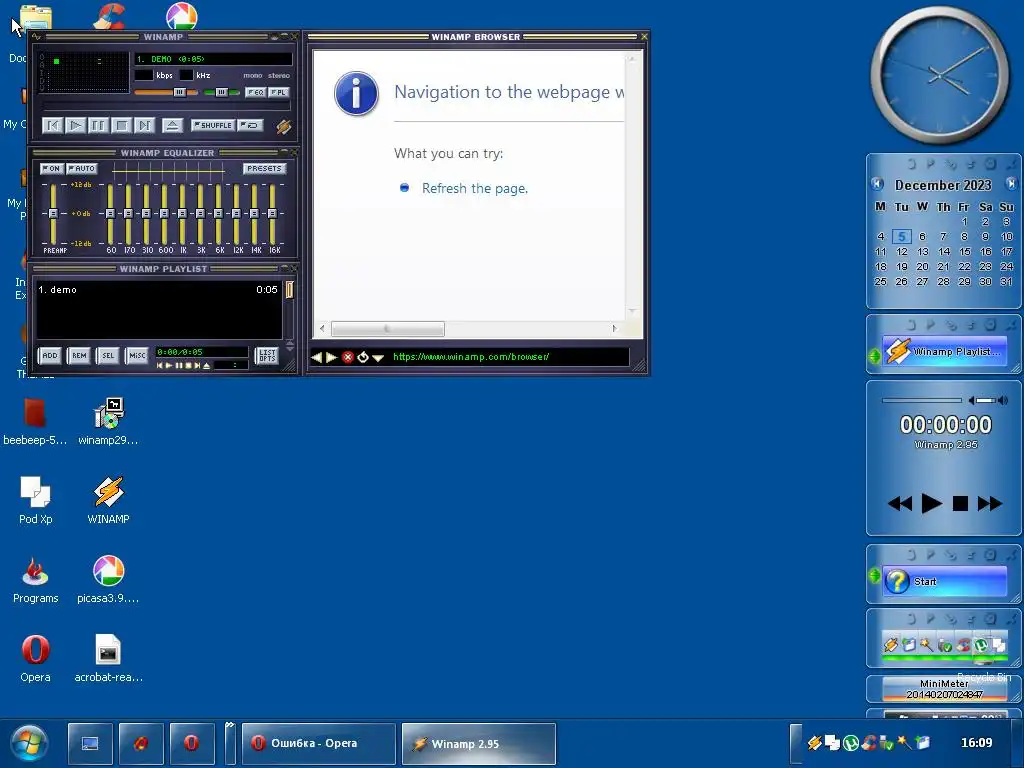Switch to 'Ошибка - Opera' taskbar button
Screen dimensions: 1024x768
tap(319, 743)
